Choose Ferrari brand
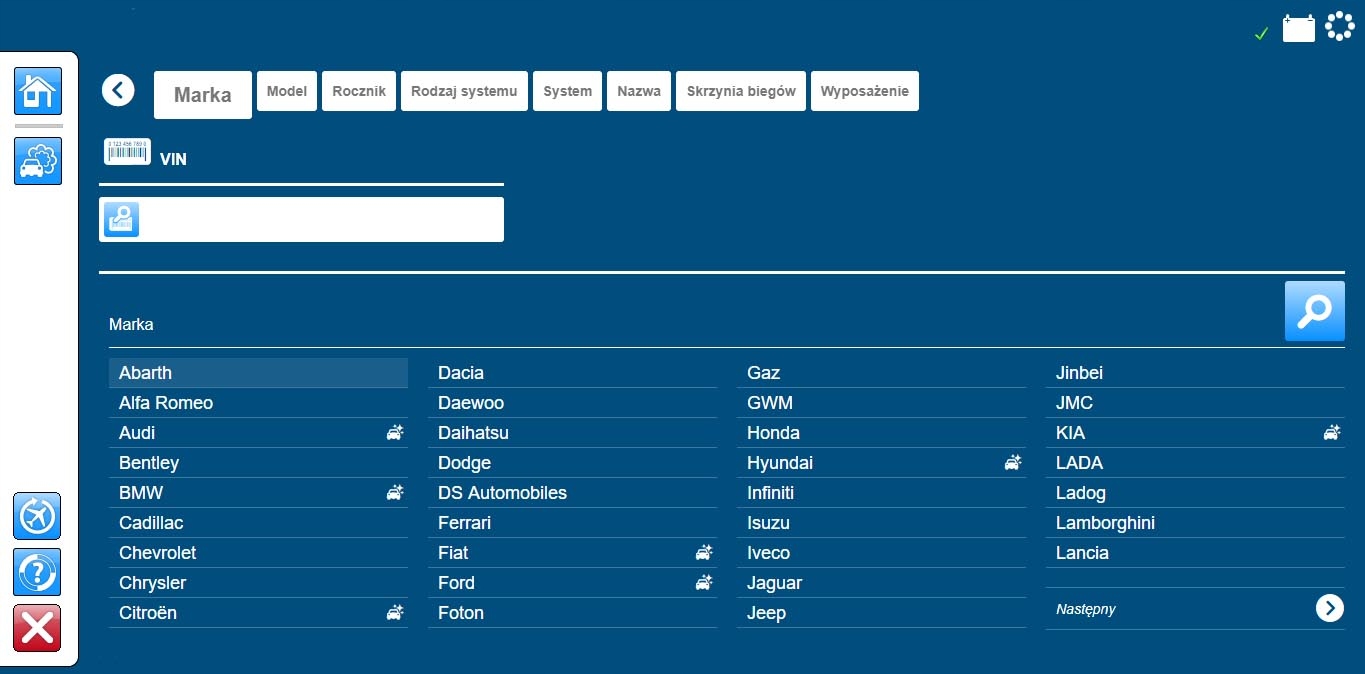The image size is (1365, 674). [572, 523]
